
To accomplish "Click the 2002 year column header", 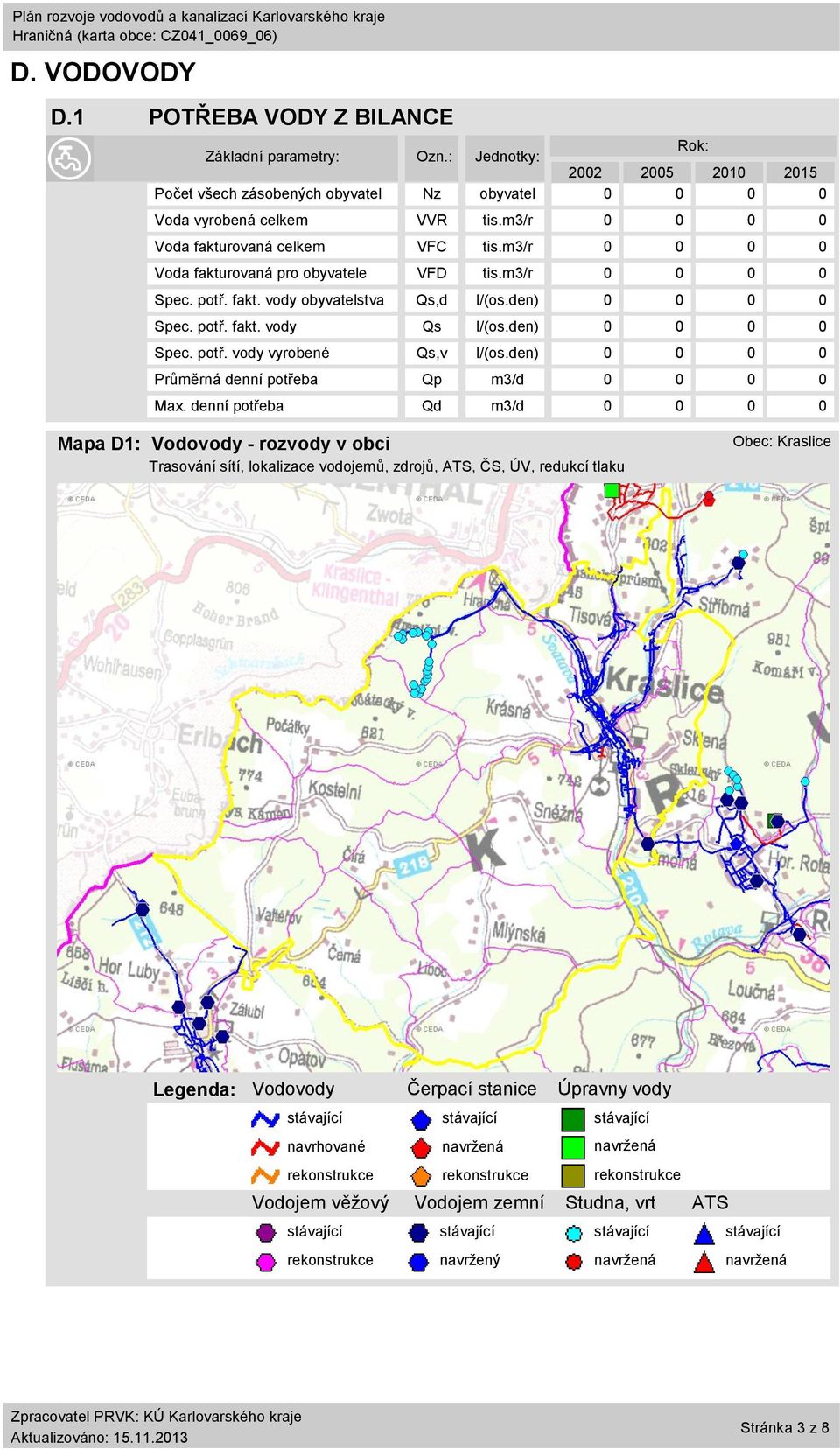I will click(584, 172).
